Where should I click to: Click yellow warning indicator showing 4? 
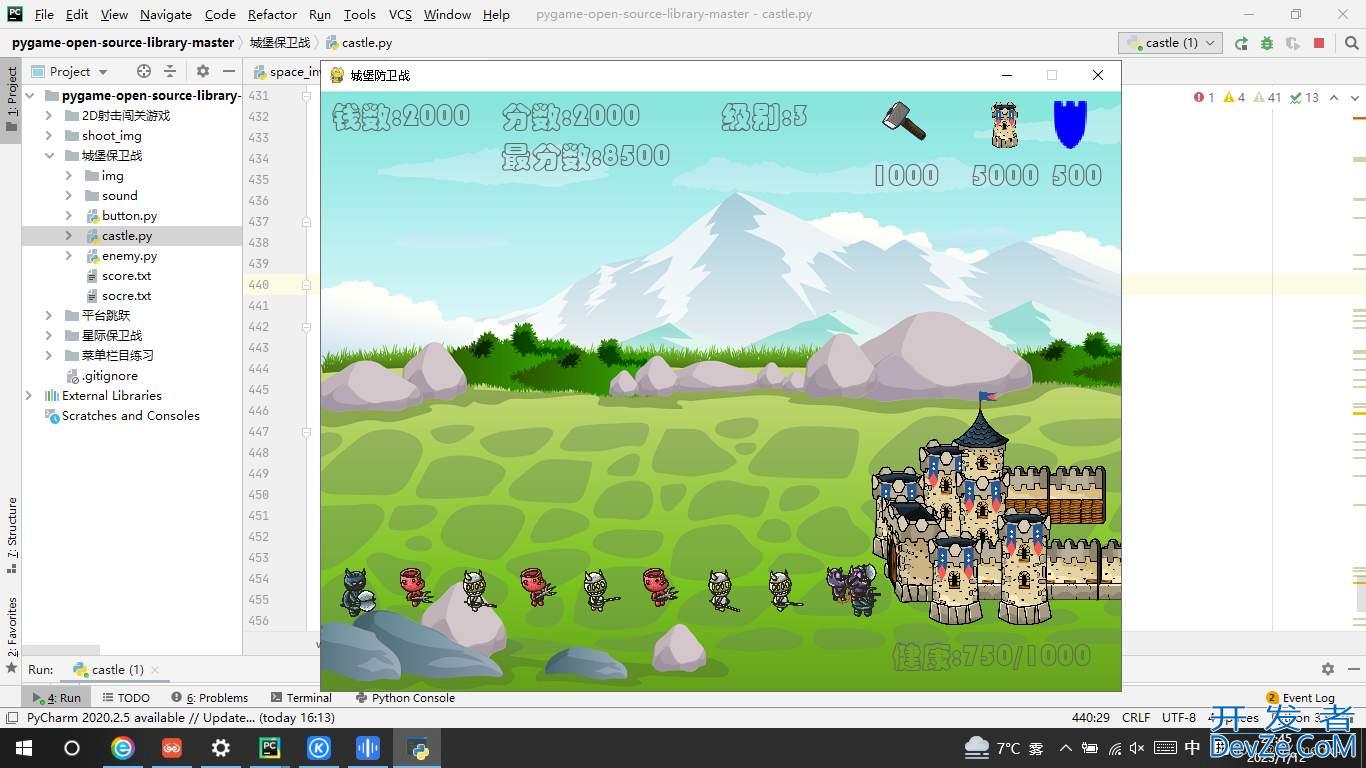[x=1234, y=97]
